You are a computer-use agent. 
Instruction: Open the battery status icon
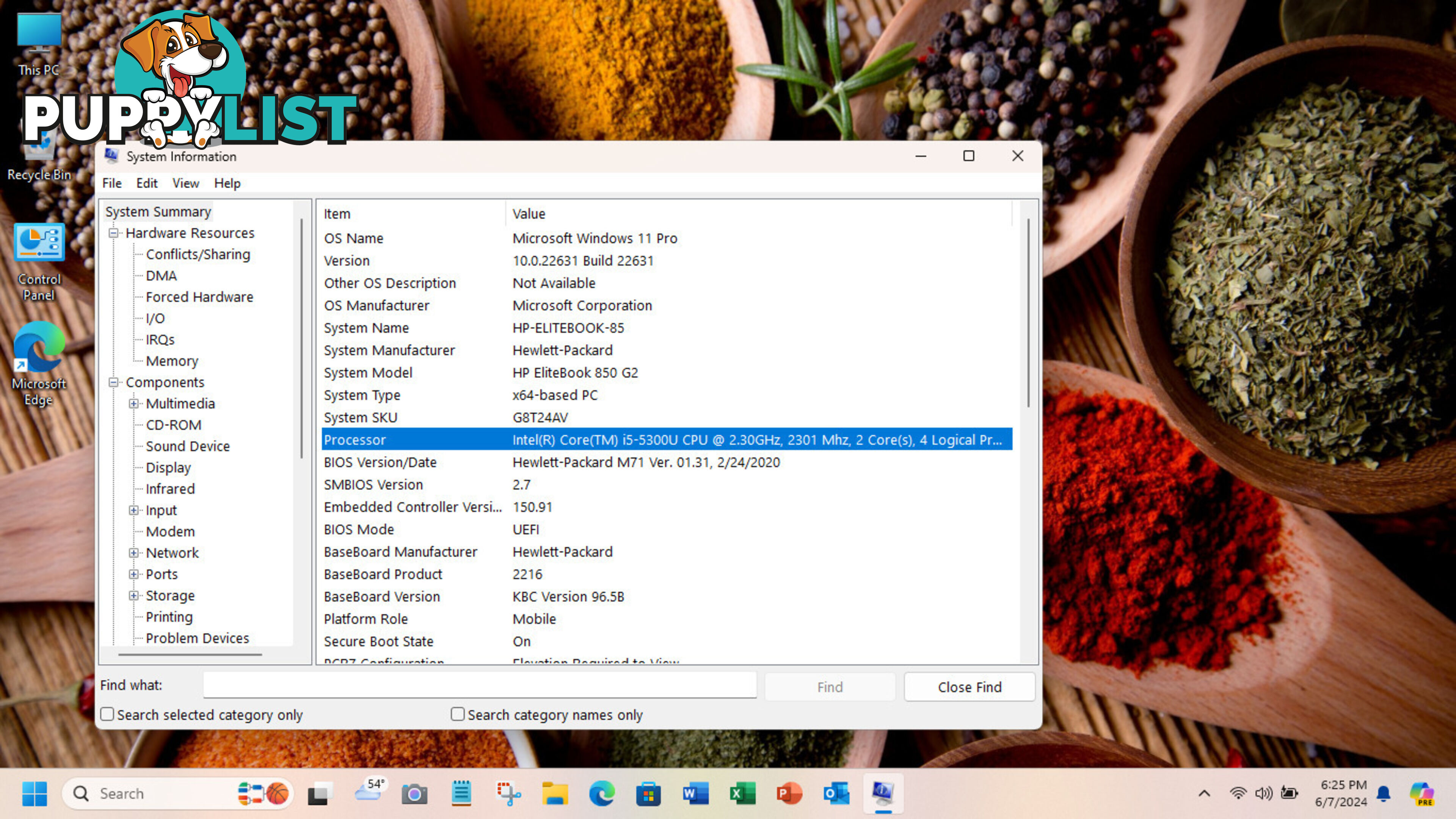pyautogui.click(x=1289, y=794)
